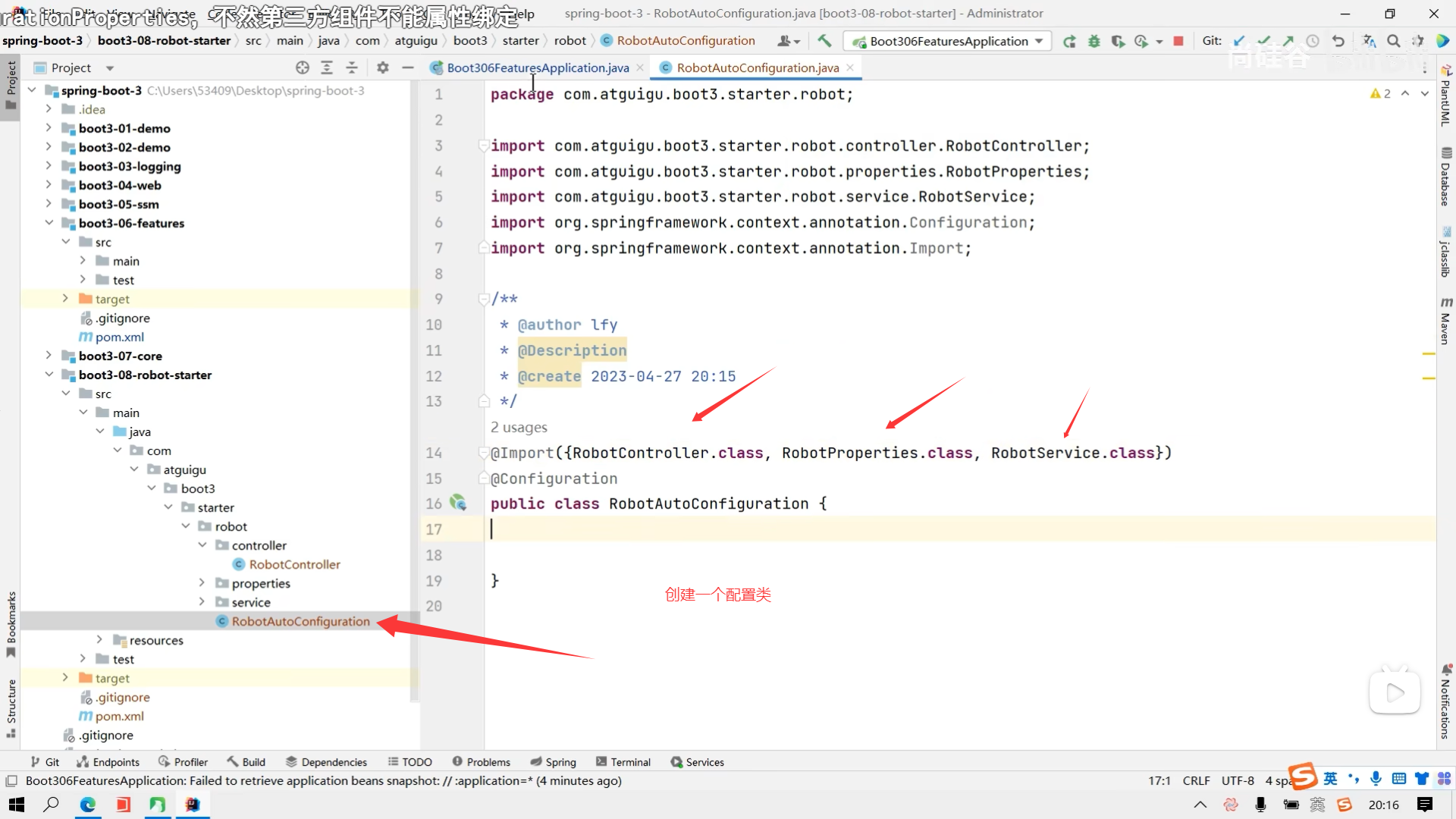Click Git update project arrow
1456x819 pixels.
tap(1239, 41)
